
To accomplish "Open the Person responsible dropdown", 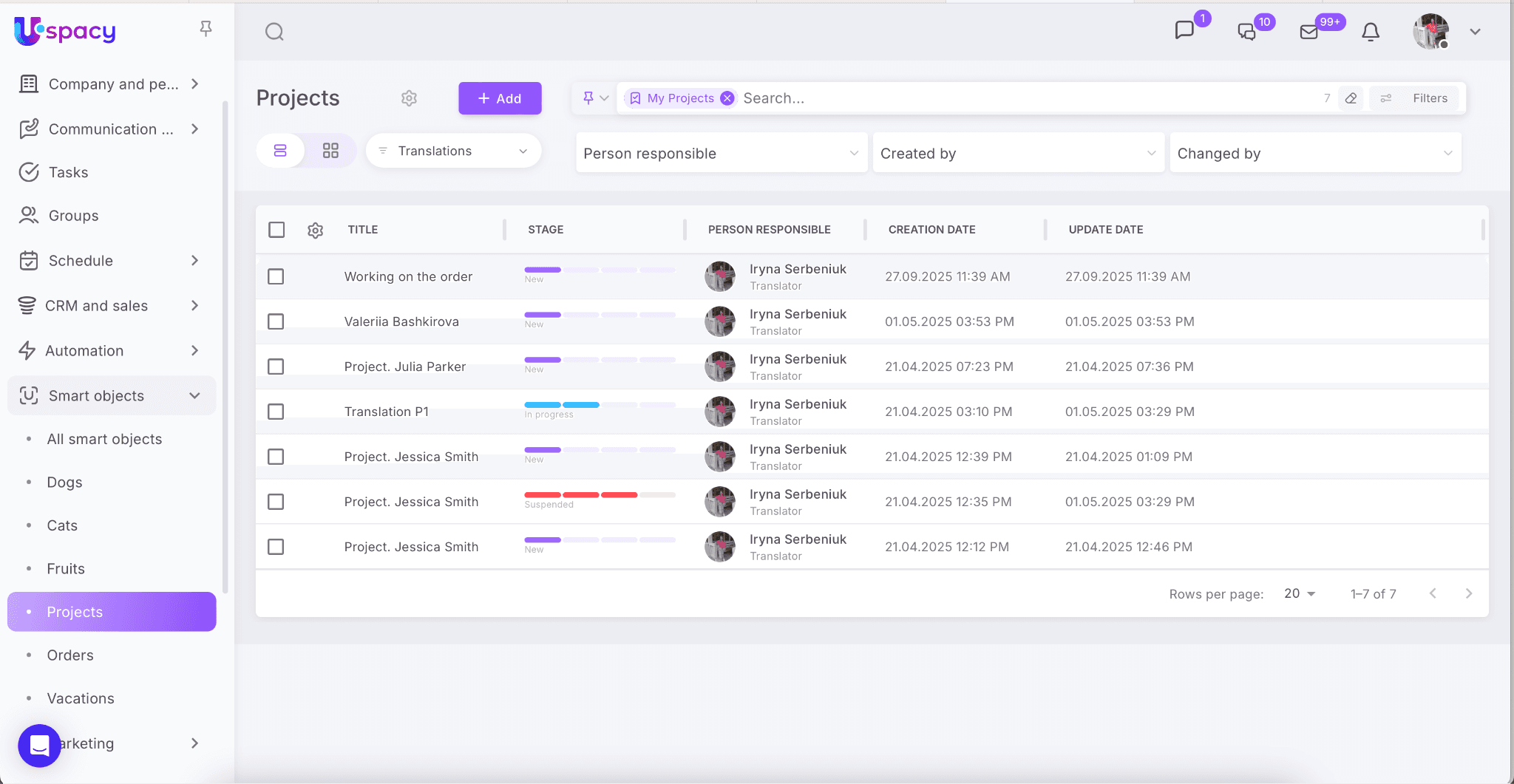I will coord(721,153).
